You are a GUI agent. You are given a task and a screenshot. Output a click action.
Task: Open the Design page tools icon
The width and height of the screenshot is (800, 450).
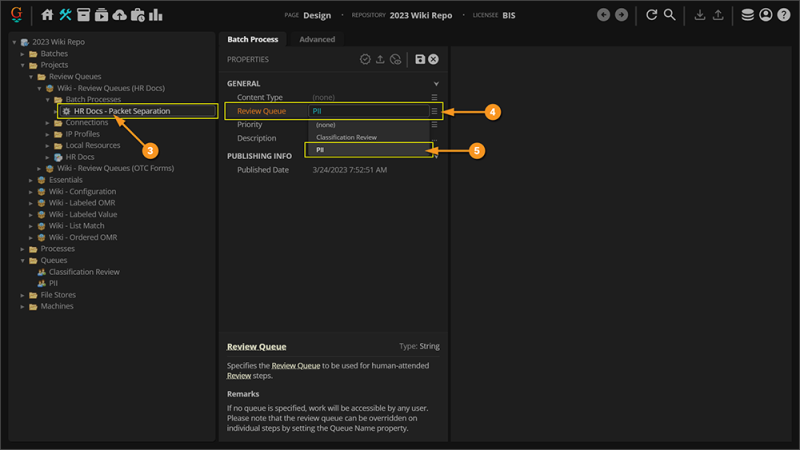click(65, 15)
